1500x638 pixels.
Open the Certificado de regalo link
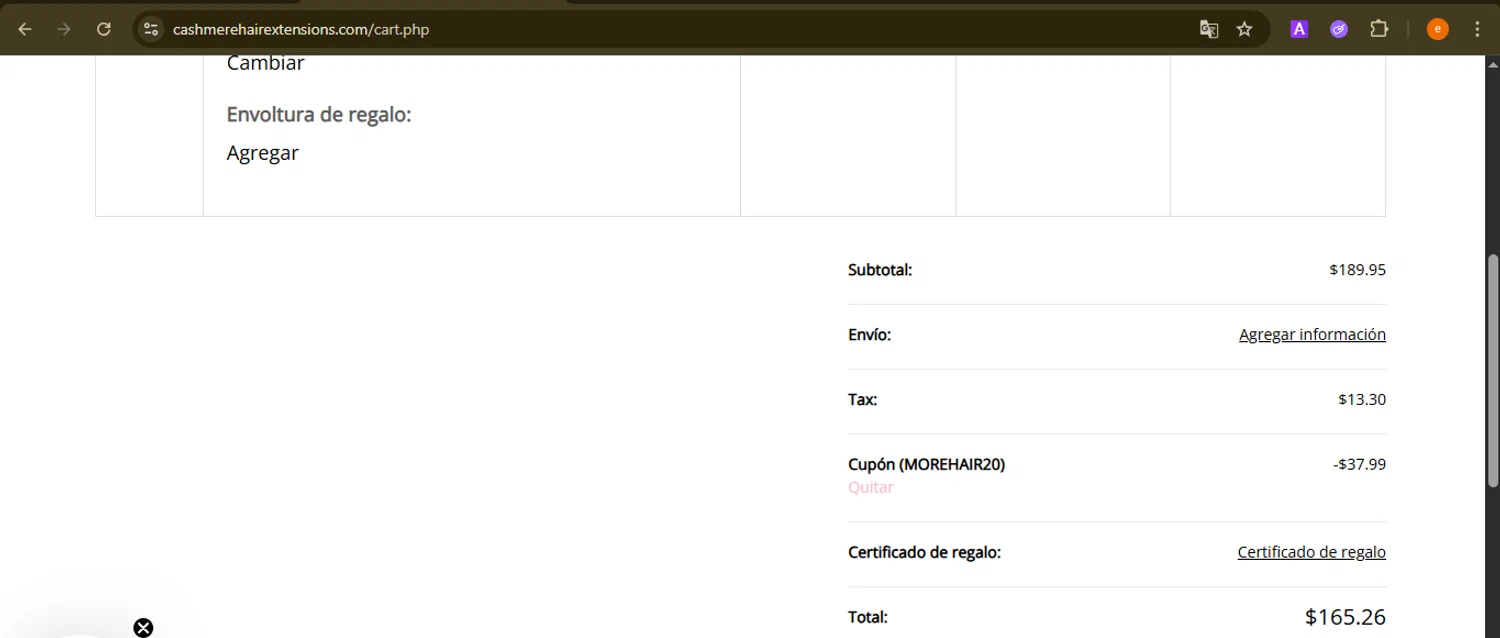click(1311, 552)
